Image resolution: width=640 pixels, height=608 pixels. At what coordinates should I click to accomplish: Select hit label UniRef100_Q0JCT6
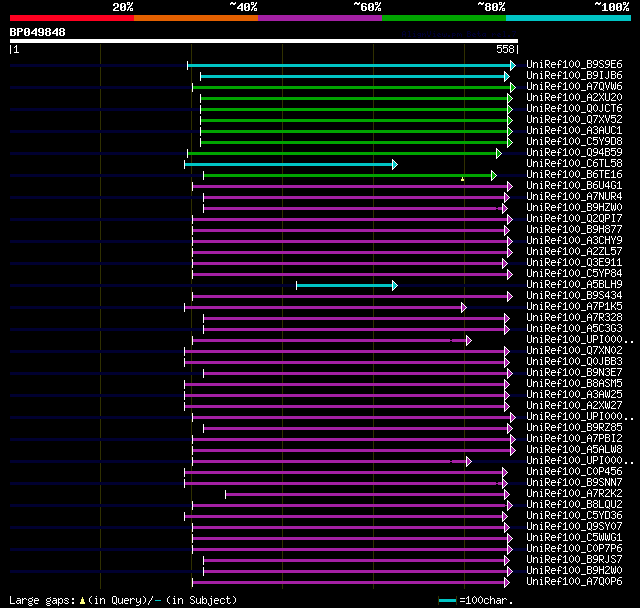574,109
